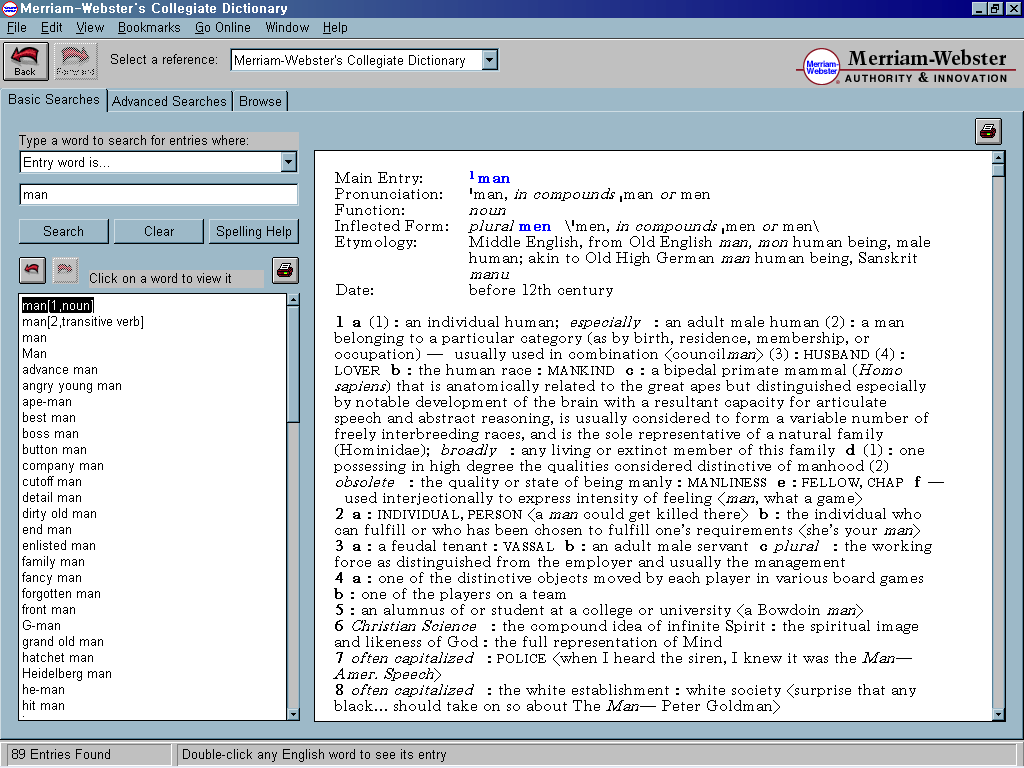This screenshot has height=768, width=1024.
Task: Click the word list scrollbar down arrow
Action: point(293,713)
